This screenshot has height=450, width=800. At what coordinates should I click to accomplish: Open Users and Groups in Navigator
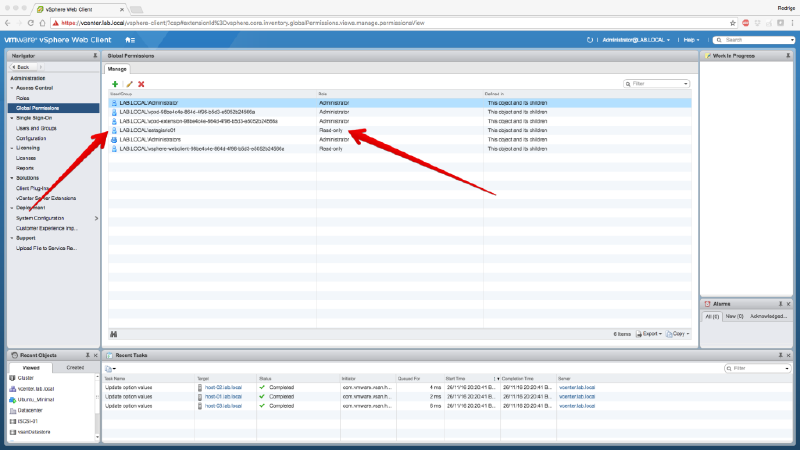36,128
